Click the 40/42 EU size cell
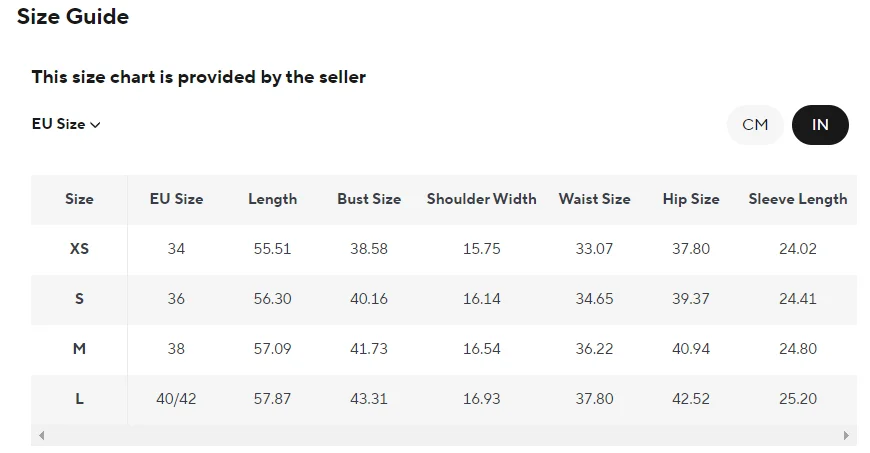This screenshot has width=870, height=453. [x=176, y=399]
